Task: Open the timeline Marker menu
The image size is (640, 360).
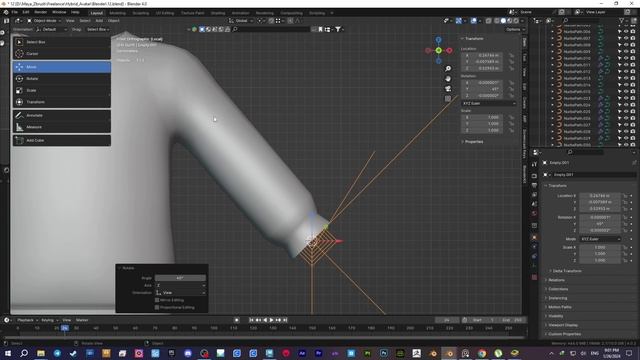Action: (82, 320)
